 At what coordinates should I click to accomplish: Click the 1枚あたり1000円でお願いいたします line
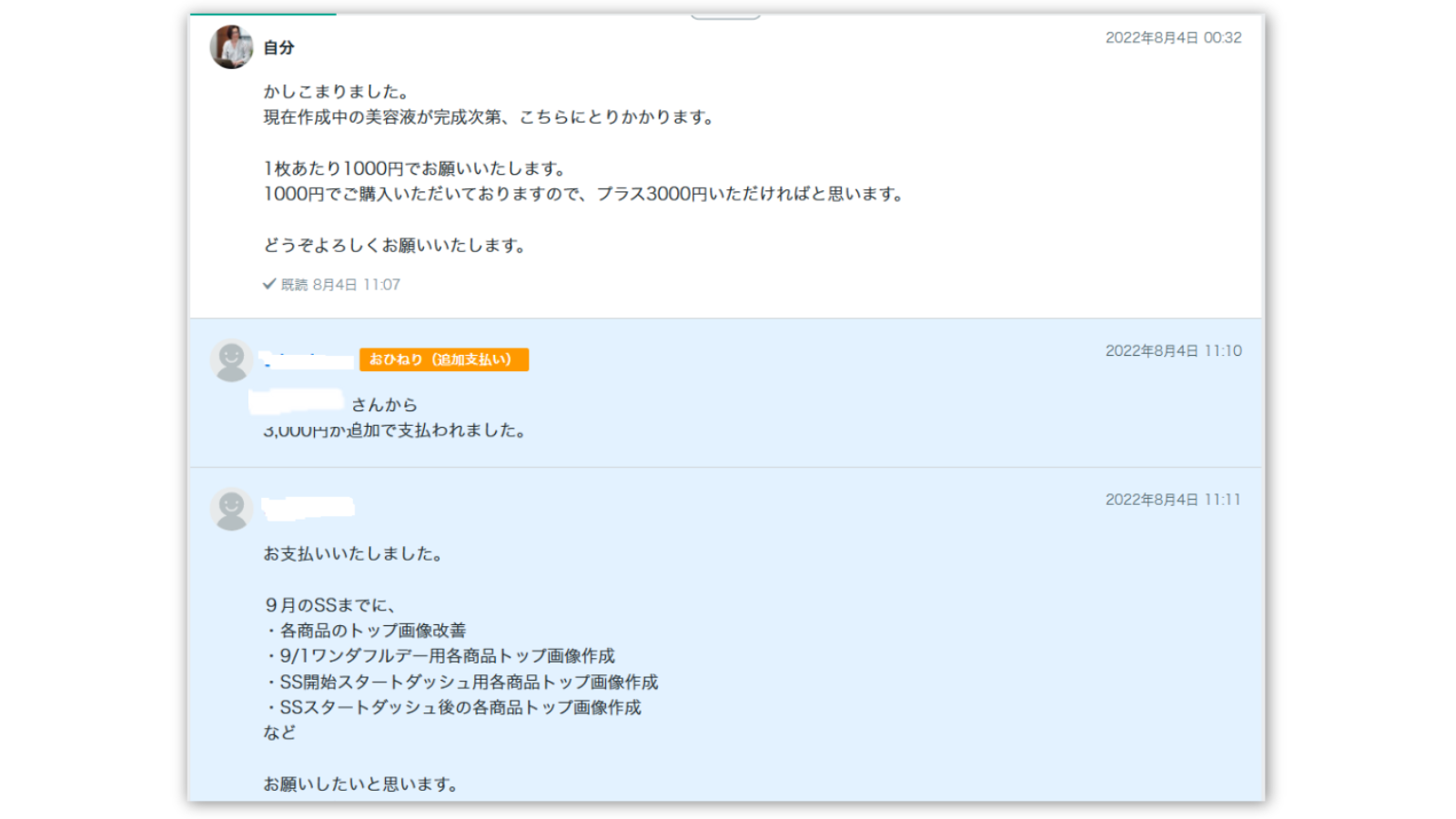click(415, 168)
